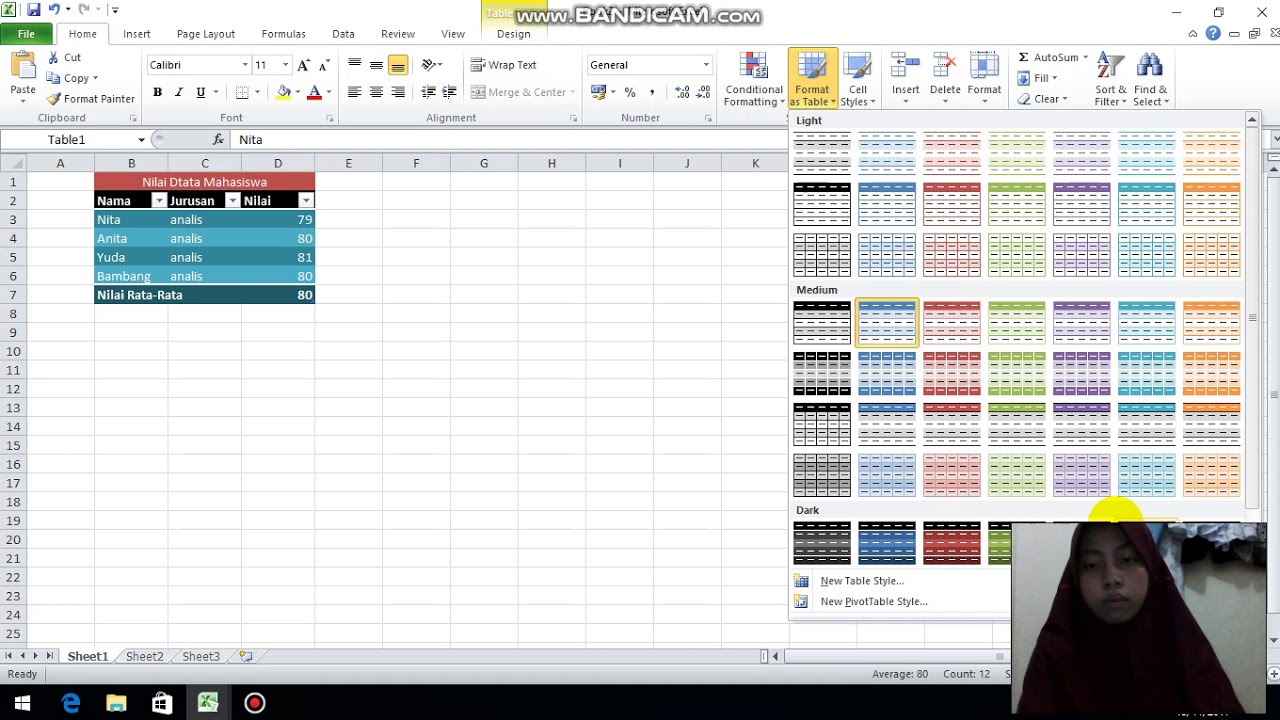Viewport: 1280px width, 720px height.
Task: Click the Percent Style icon
Action: [x=630, y=92]
